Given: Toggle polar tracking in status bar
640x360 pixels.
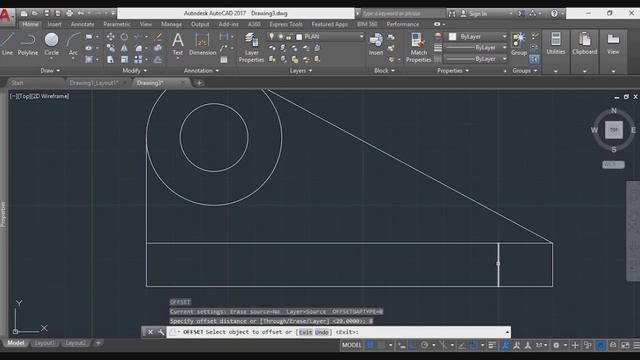Looking at the screenshot, I should click(x=424, y=345).
